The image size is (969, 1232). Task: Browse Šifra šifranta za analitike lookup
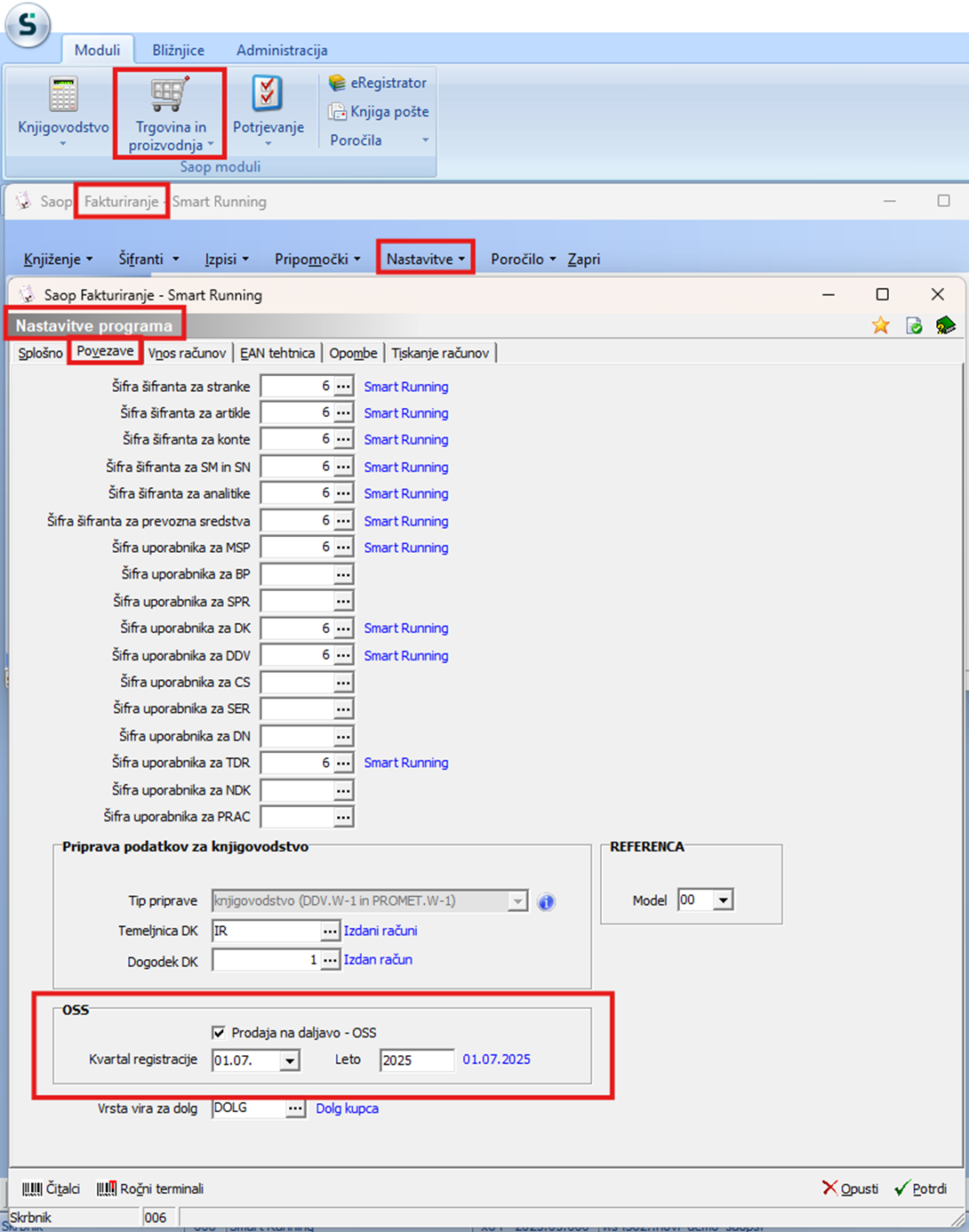pos(343,493)
